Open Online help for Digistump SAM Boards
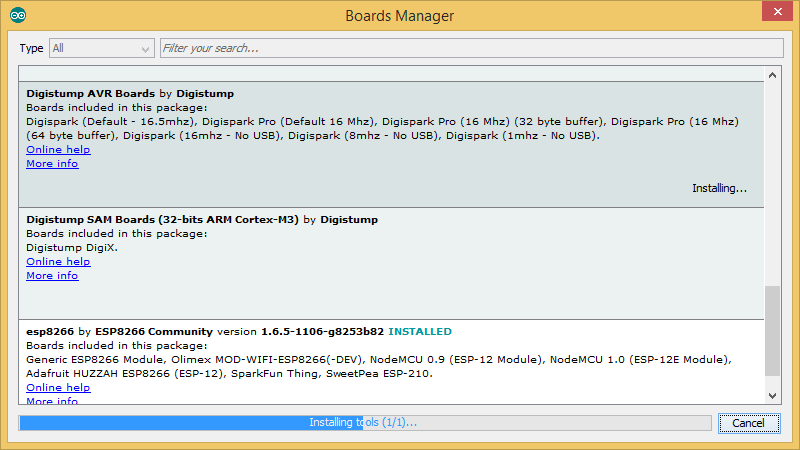This screenshot has height=450, width=800. (58, 262)
